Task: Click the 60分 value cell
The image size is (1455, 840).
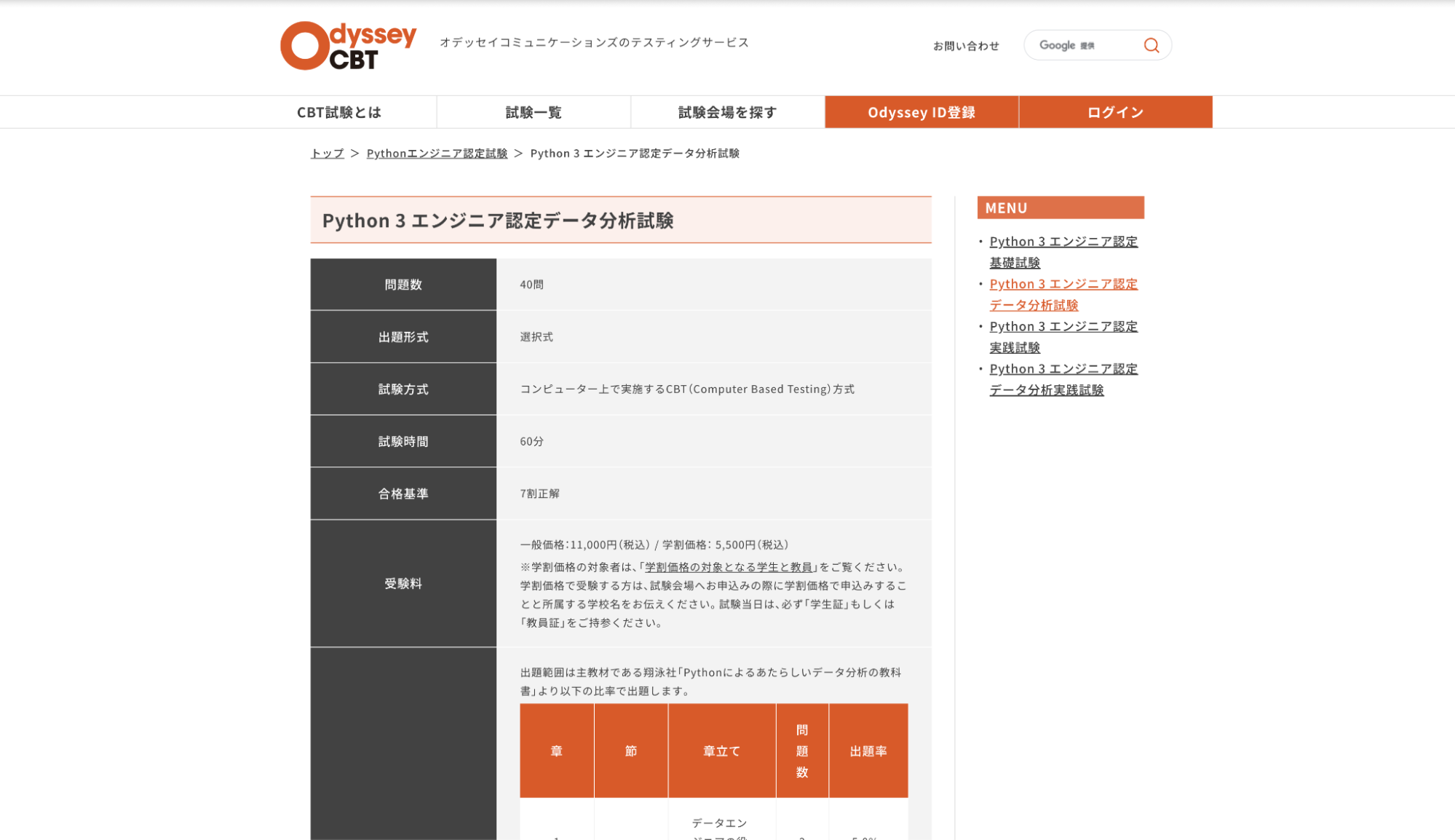Action: click(713, 442)
